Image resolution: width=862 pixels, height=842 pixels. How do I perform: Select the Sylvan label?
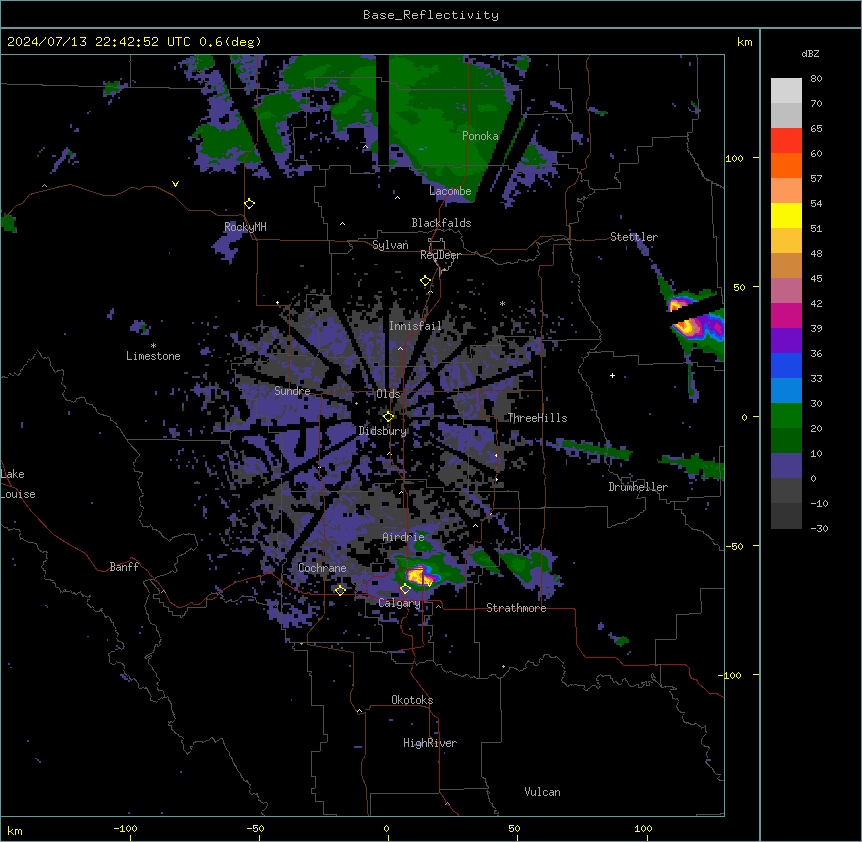pyautogui.click(x=390, y=245)
